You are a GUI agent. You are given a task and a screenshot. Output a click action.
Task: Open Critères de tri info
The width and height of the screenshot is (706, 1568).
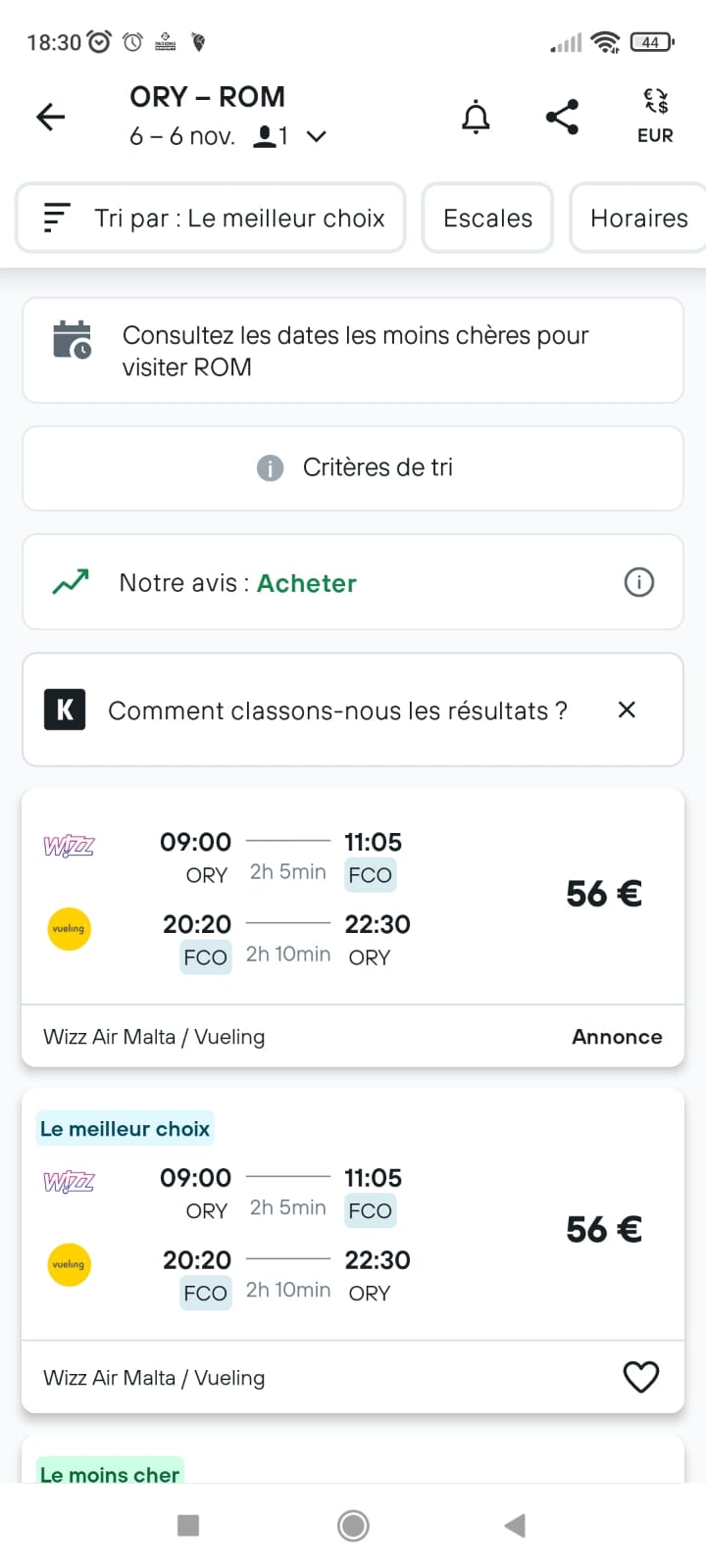tap(353, 467)
